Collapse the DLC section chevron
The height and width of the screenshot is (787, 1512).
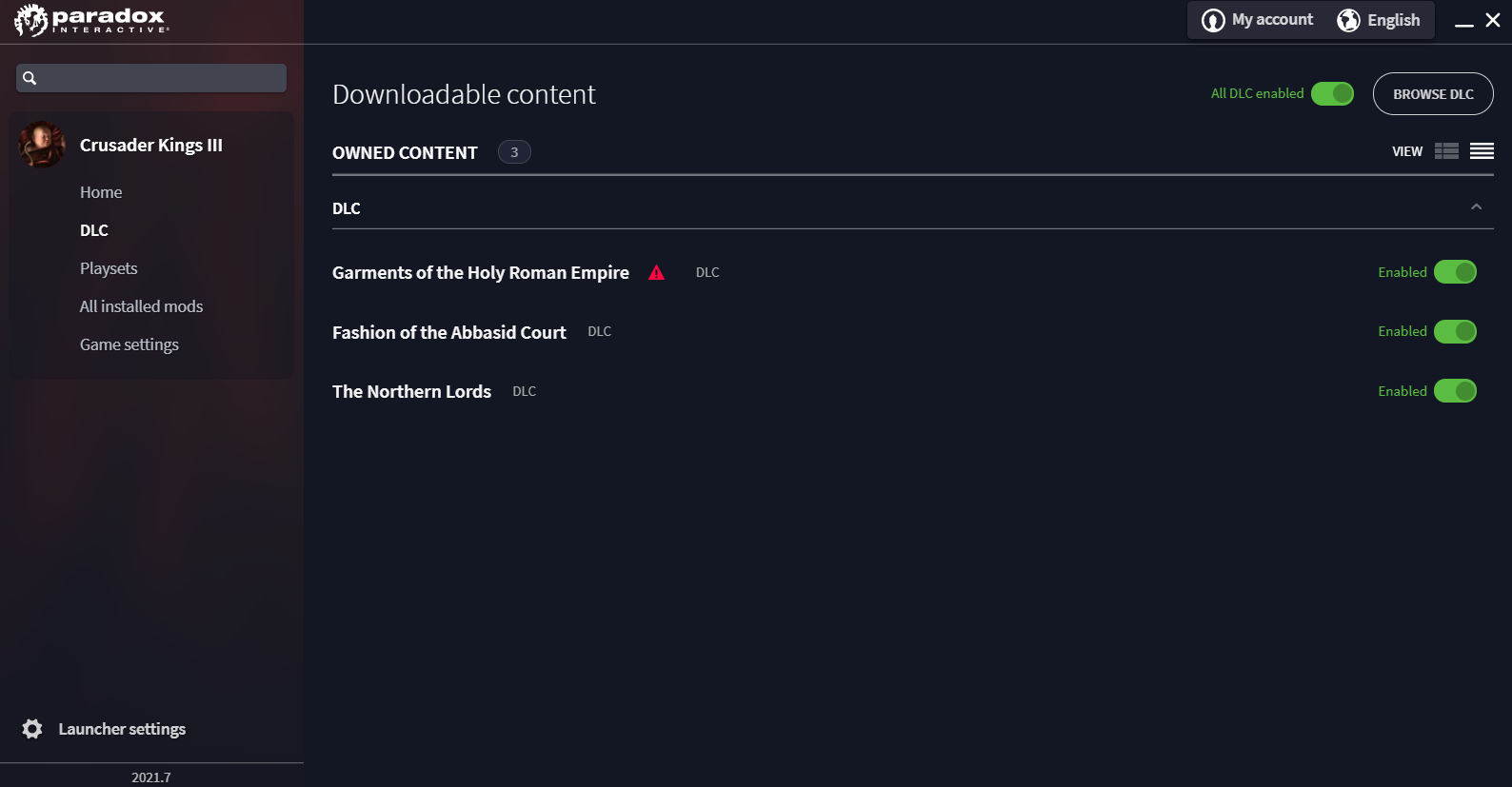click(x=1476, y=207)
